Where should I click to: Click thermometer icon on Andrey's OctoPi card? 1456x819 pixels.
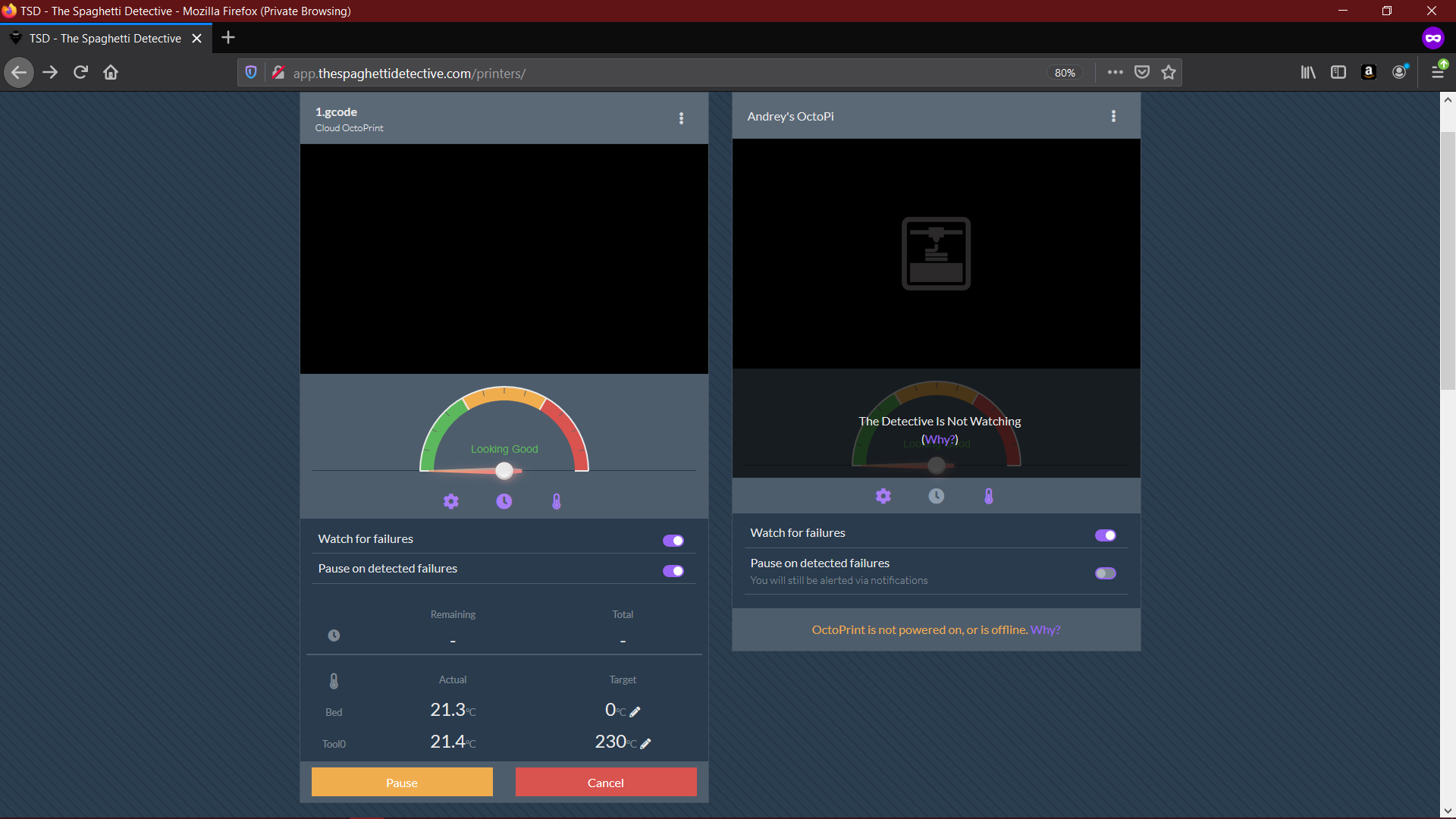coord(989,496)
